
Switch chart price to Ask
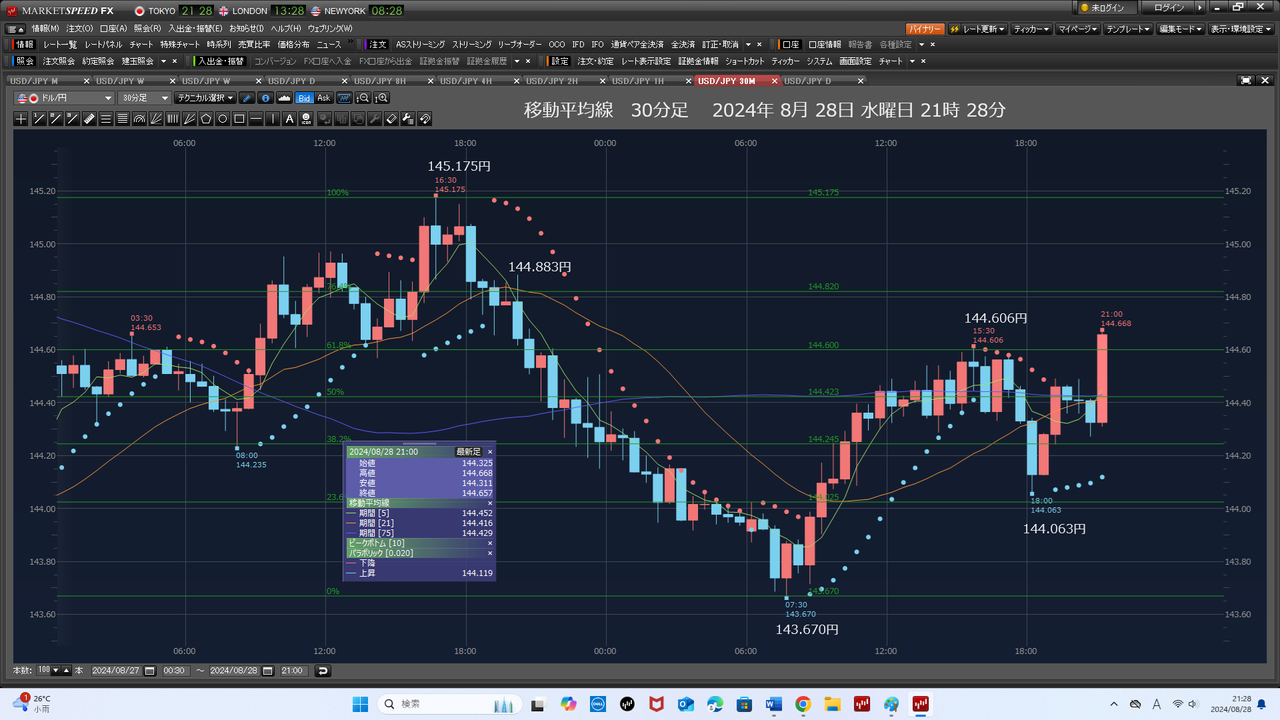[x=324, y=98]
